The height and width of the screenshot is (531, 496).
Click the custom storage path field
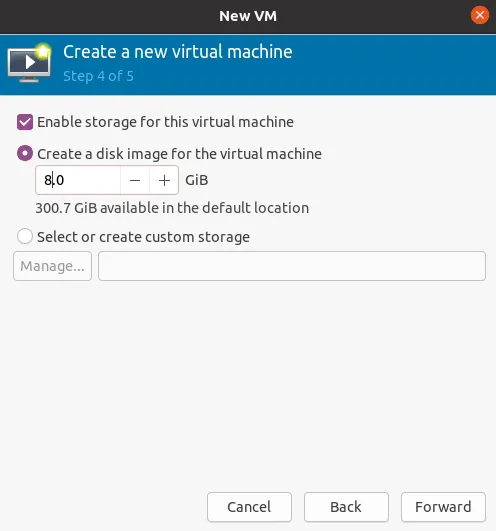pyautogui.click(x=292, y=266)
